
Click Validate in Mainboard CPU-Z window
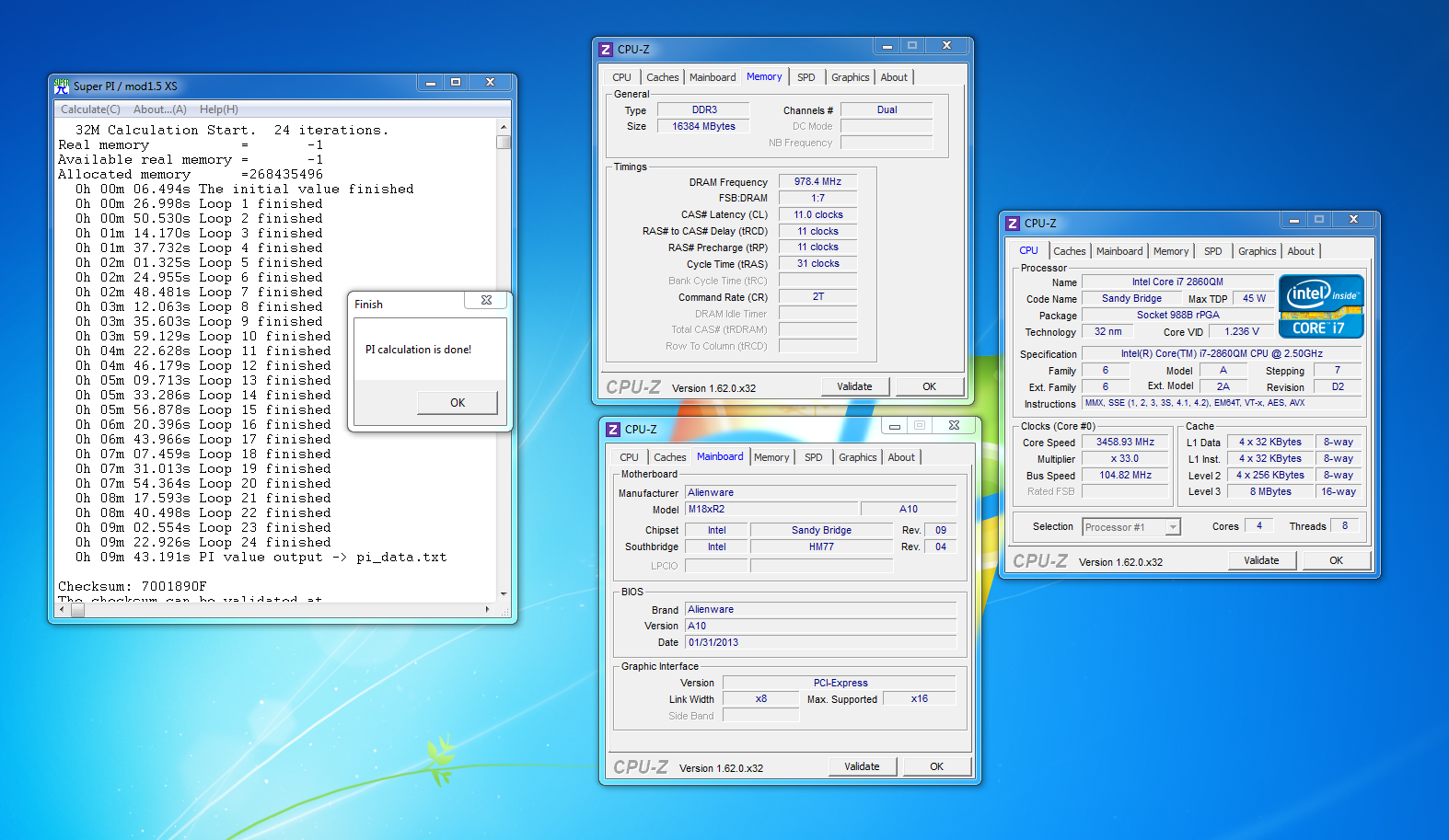tap(862, 766)
